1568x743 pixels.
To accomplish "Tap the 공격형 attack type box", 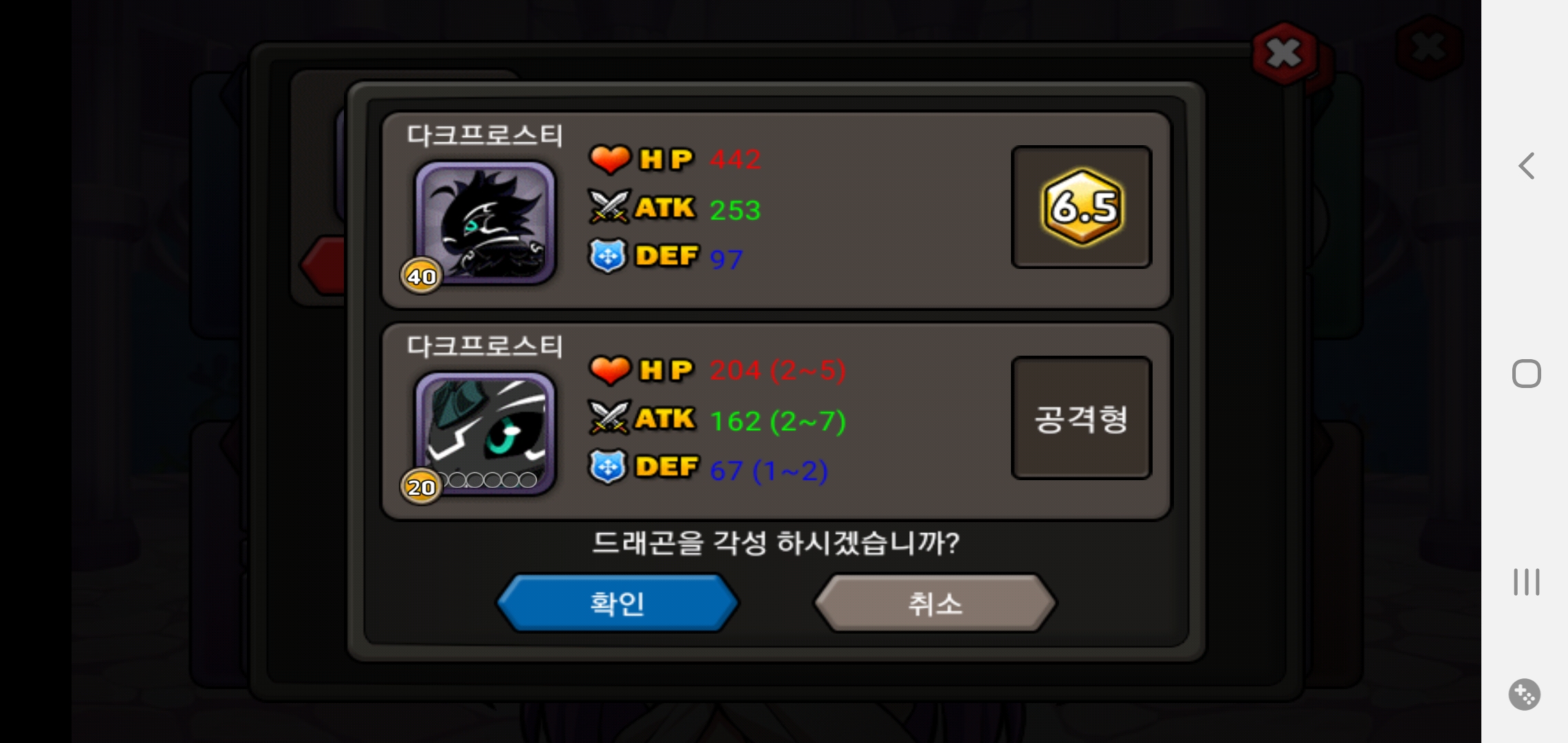I will (x=1082, y=418).
